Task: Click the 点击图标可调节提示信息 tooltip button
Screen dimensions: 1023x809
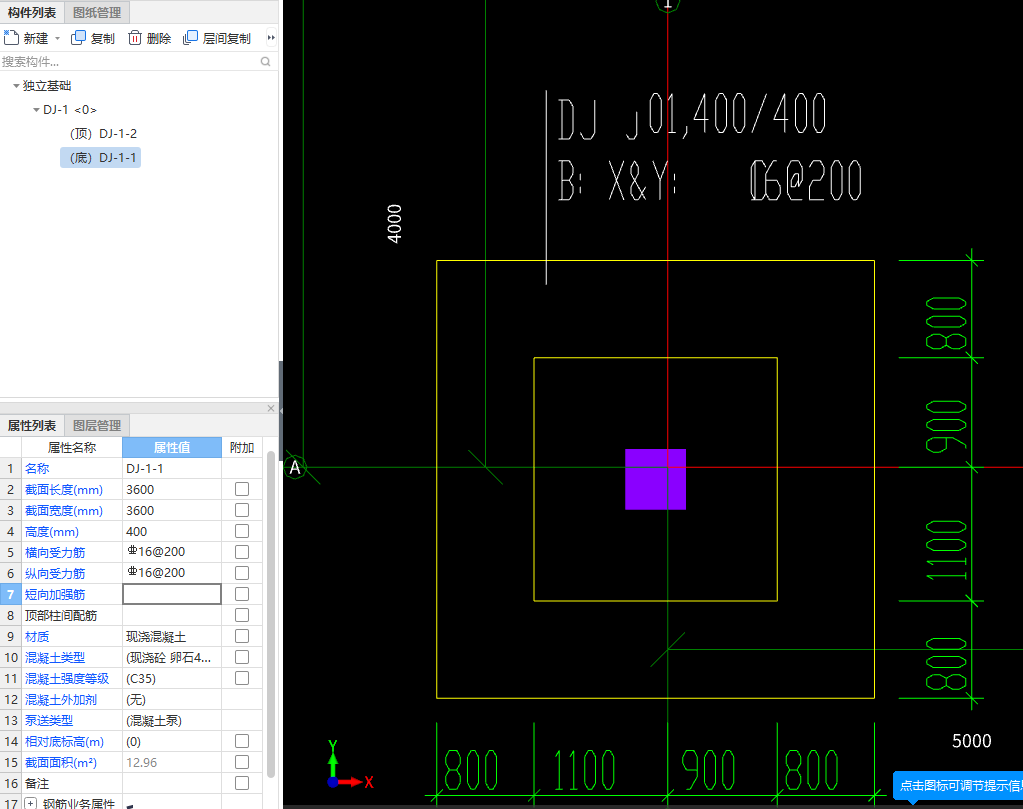Action: (958, 785)
